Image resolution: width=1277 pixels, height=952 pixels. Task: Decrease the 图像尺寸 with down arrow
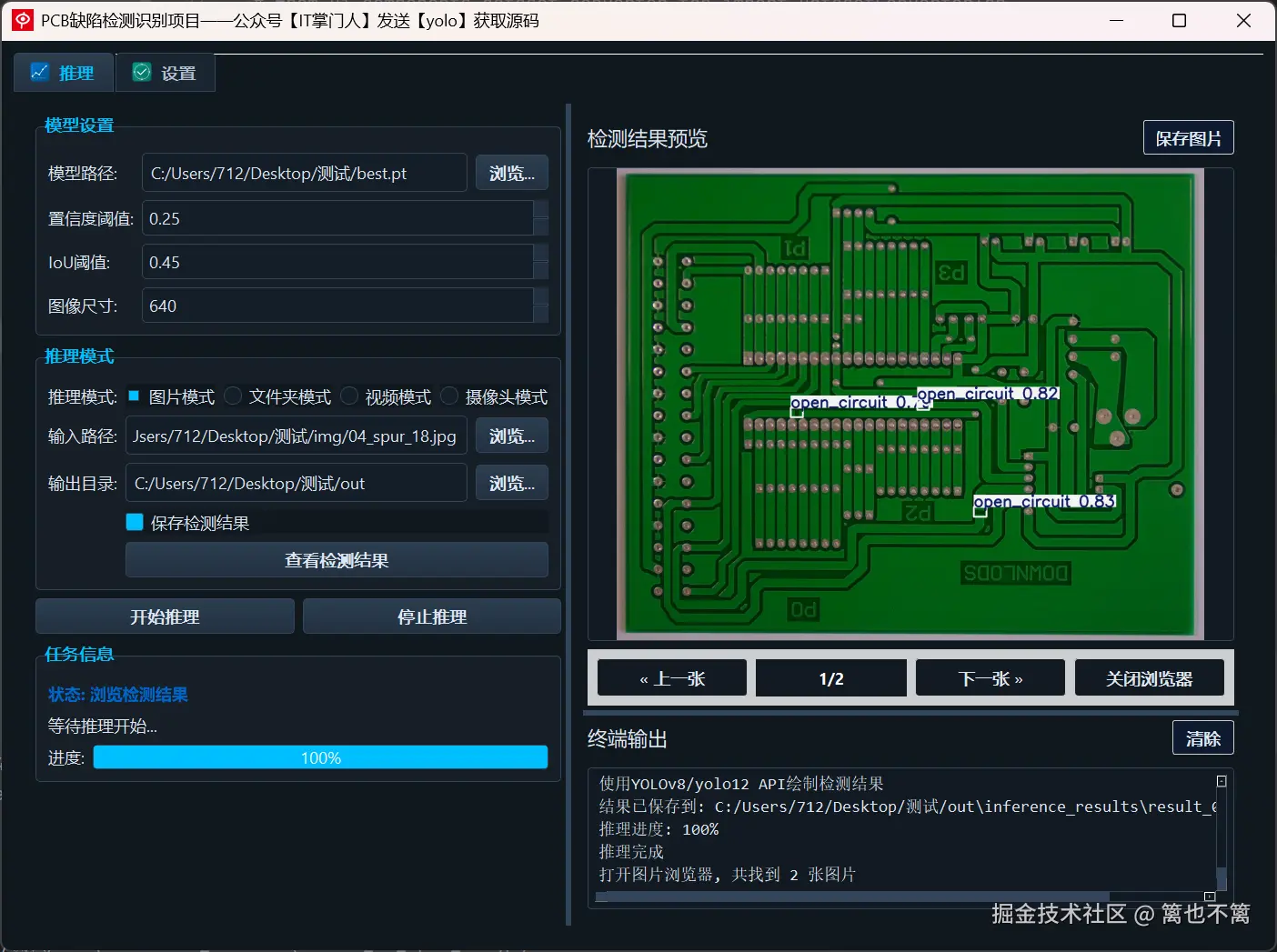[x=541, y=315]
